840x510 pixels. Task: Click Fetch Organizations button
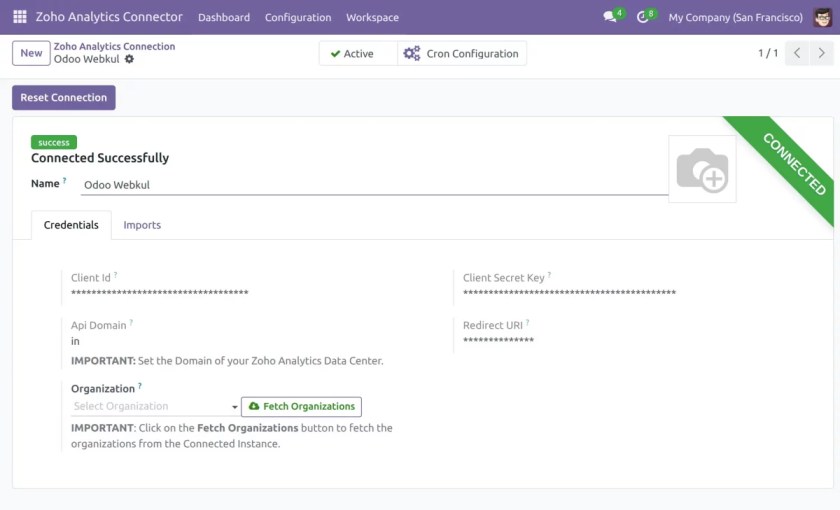point(302,407)
